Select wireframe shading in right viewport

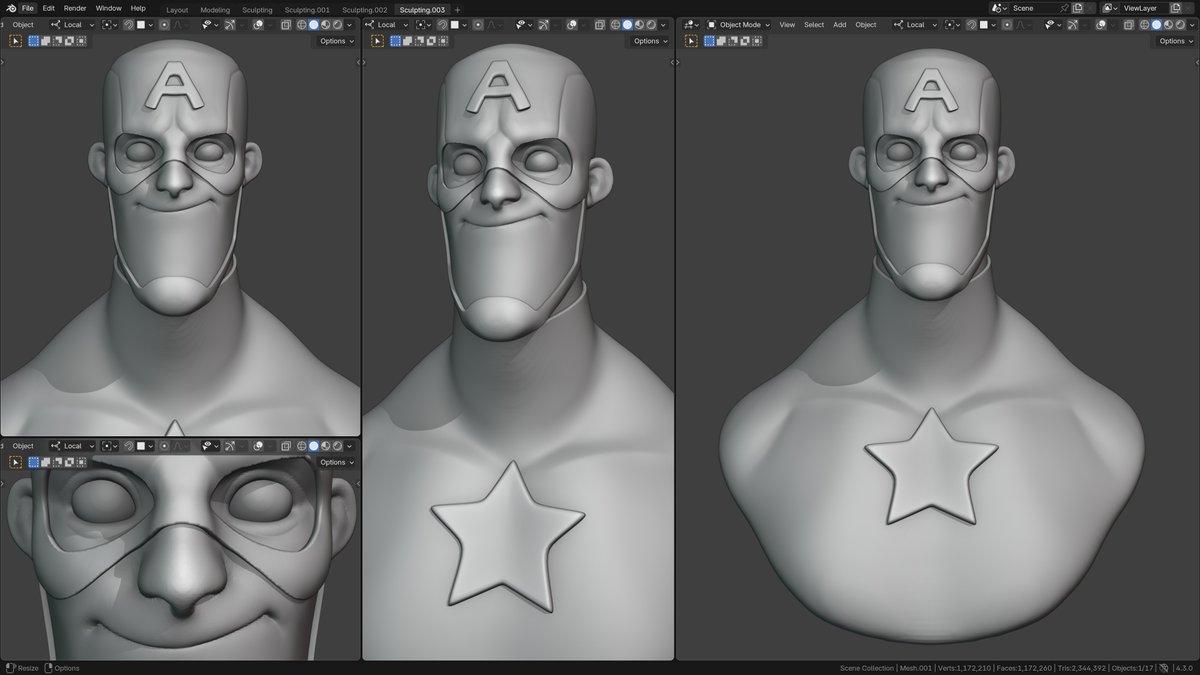1144,25
